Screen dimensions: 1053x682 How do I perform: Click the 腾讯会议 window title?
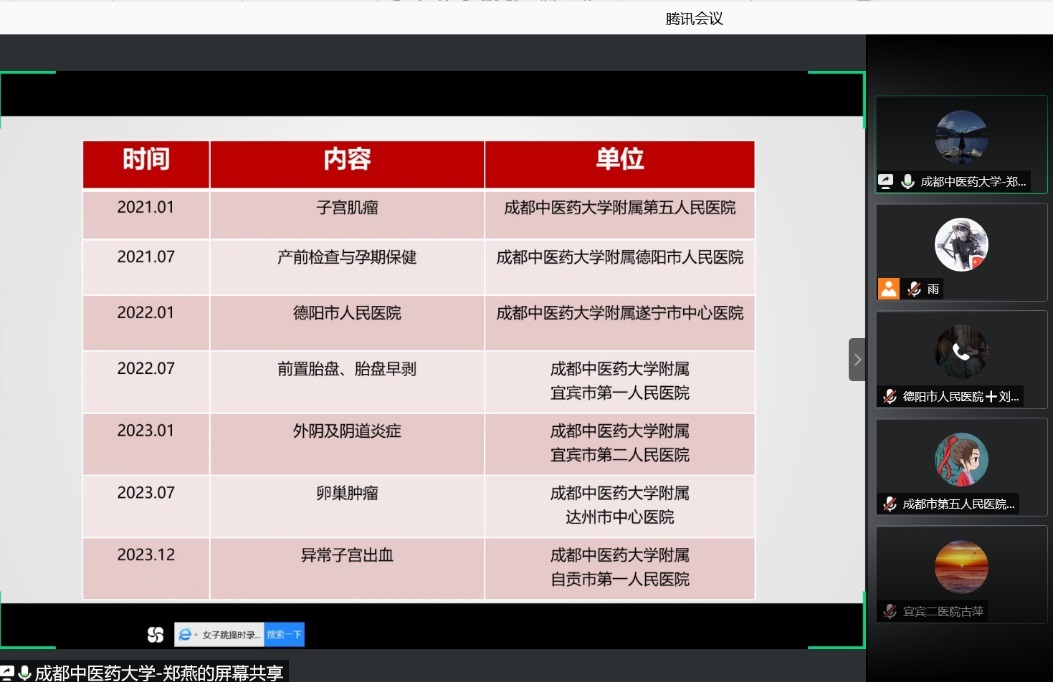694,19
